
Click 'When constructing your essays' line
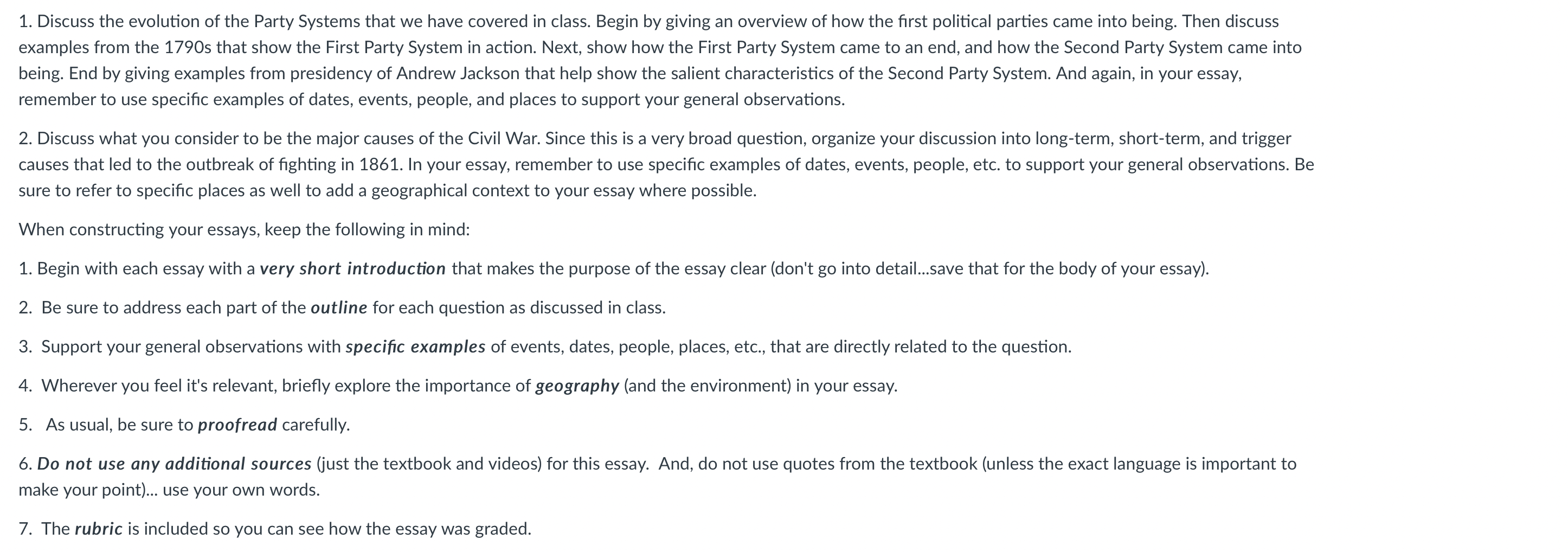click(244, 229)
